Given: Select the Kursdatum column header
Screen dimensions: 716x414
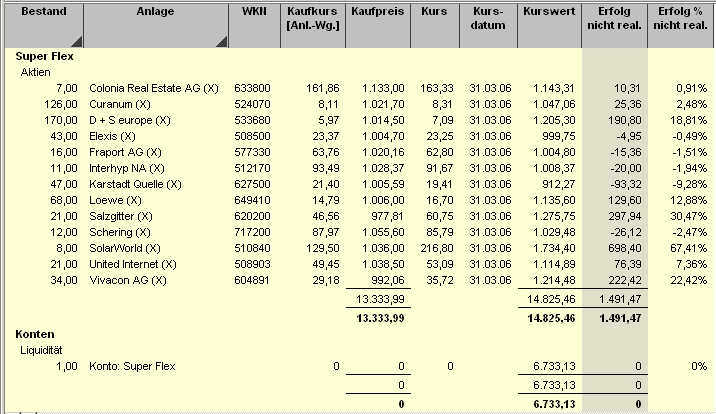Looking at the screenshot, I should tap(488, 26).
